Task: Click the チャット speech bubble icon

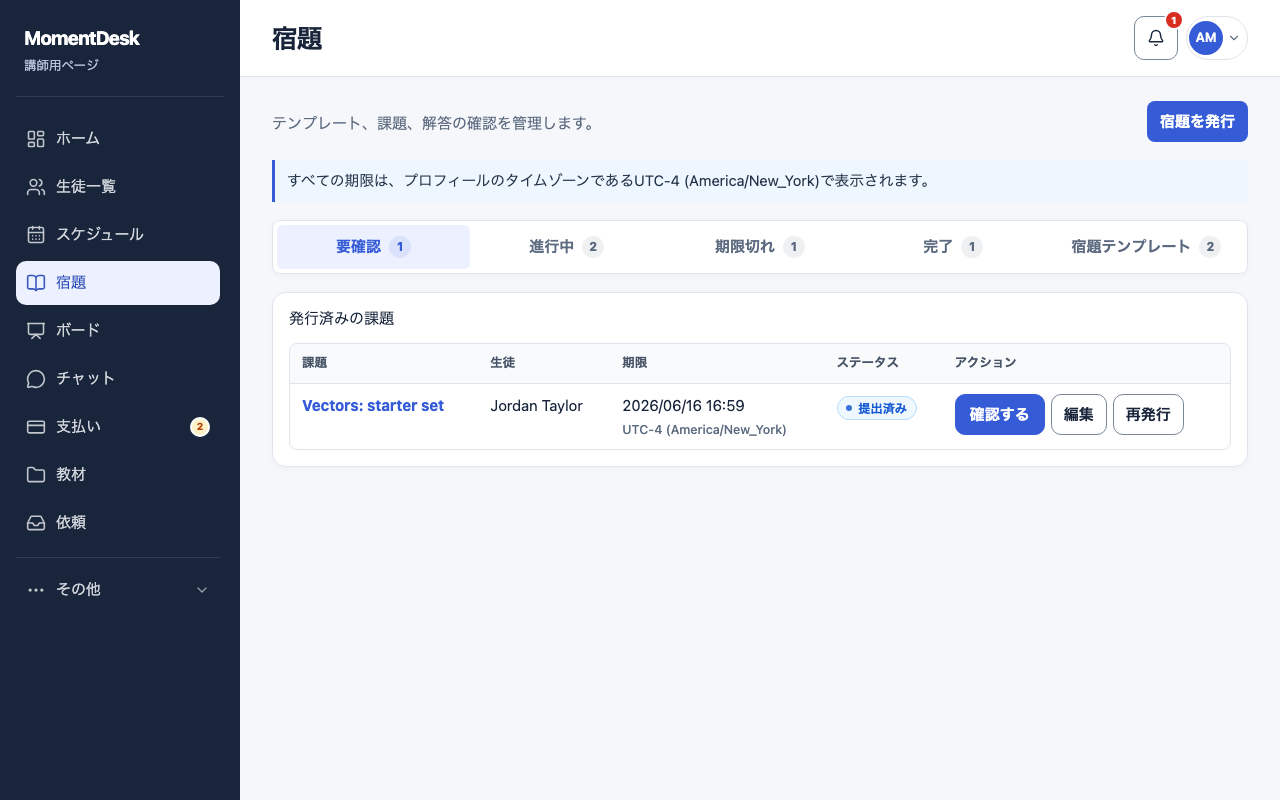Action: (36, 379)
